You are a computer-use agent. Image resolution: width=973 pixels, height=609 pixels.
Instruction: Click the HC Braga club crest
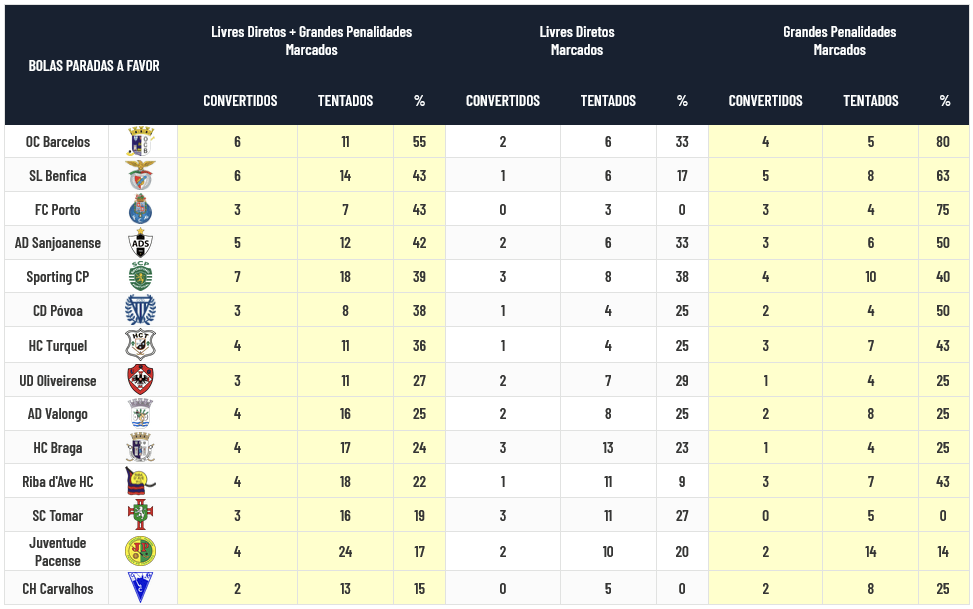(x=140, y=448)
